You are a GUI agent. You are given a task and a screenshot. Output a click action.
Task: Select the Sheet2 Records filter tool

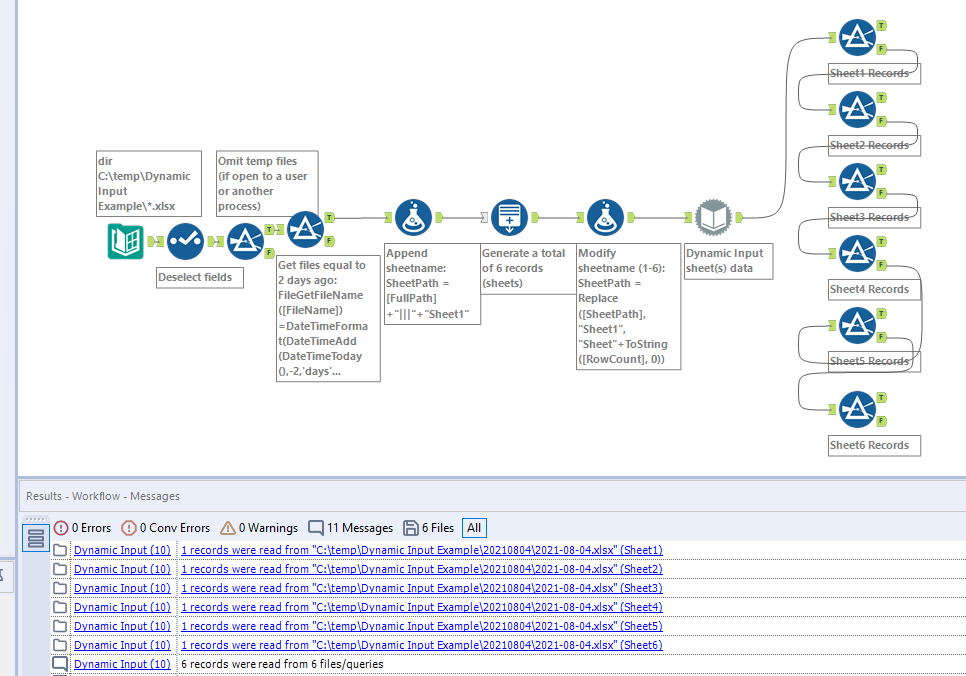coord(857,110)
